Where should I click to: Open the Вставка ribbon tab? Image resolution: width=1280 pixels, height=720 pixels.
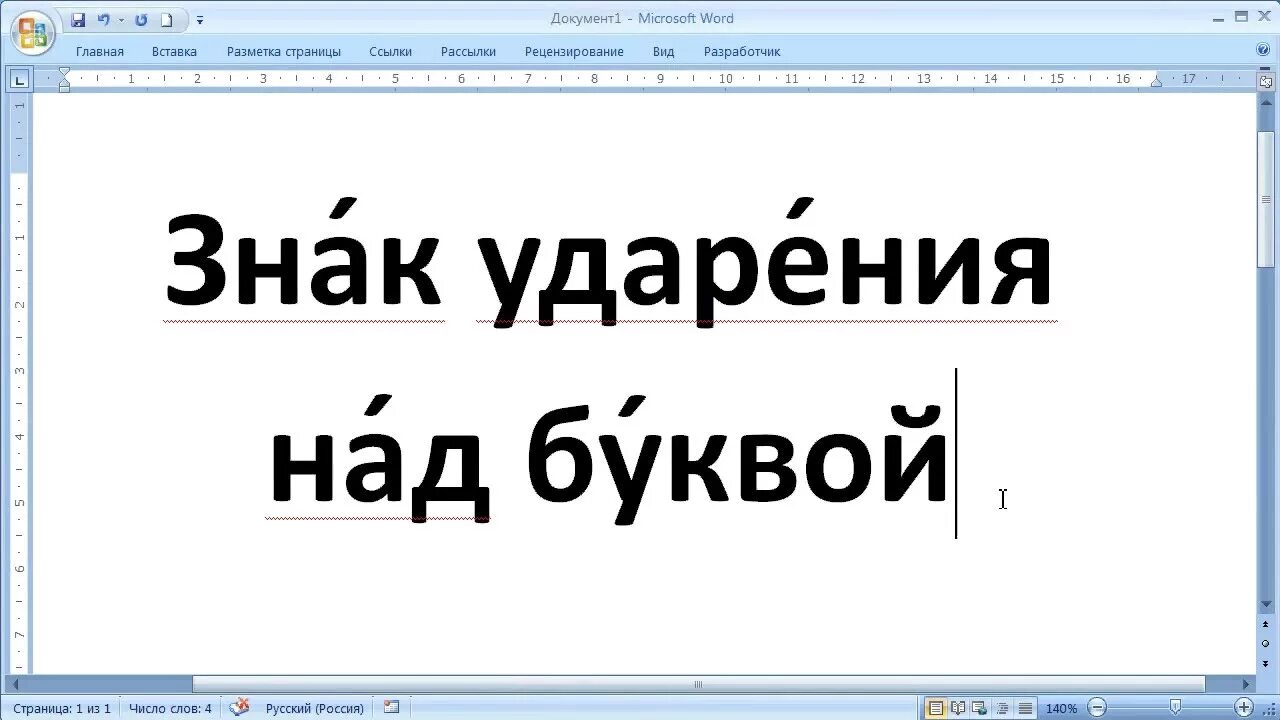174,51
